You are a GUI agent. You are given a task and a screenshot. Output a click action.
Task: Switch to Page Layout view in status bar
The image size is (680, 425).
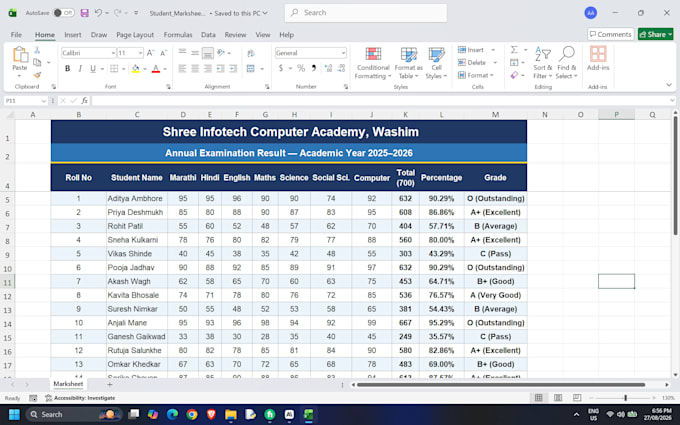click(558, 398)
